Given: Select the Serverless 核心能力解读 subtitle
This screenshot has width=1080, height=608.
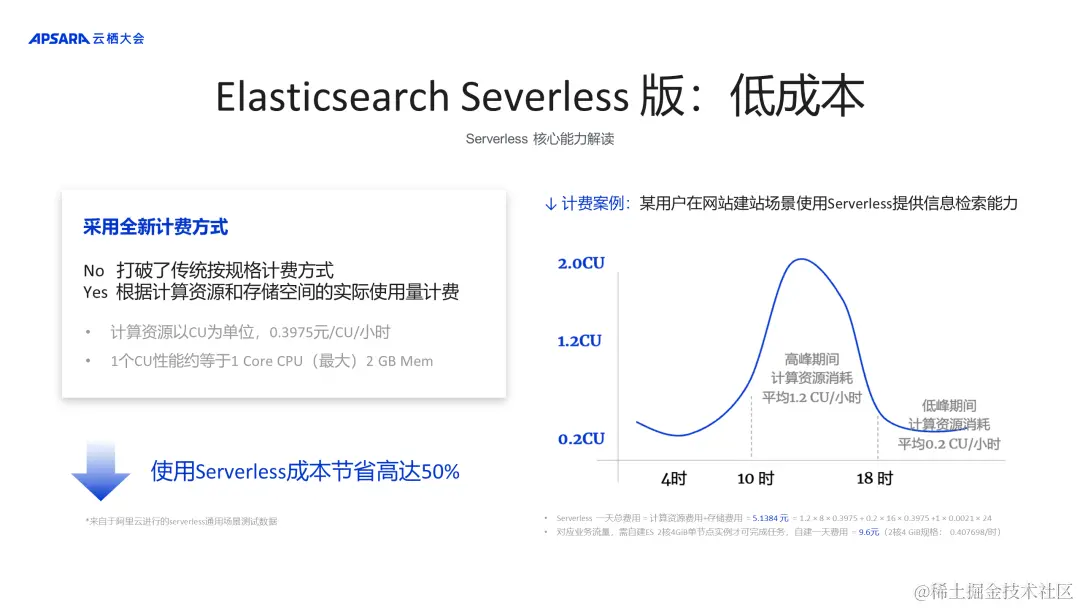Looking at the screenshot, I should (x=540, y=138).
